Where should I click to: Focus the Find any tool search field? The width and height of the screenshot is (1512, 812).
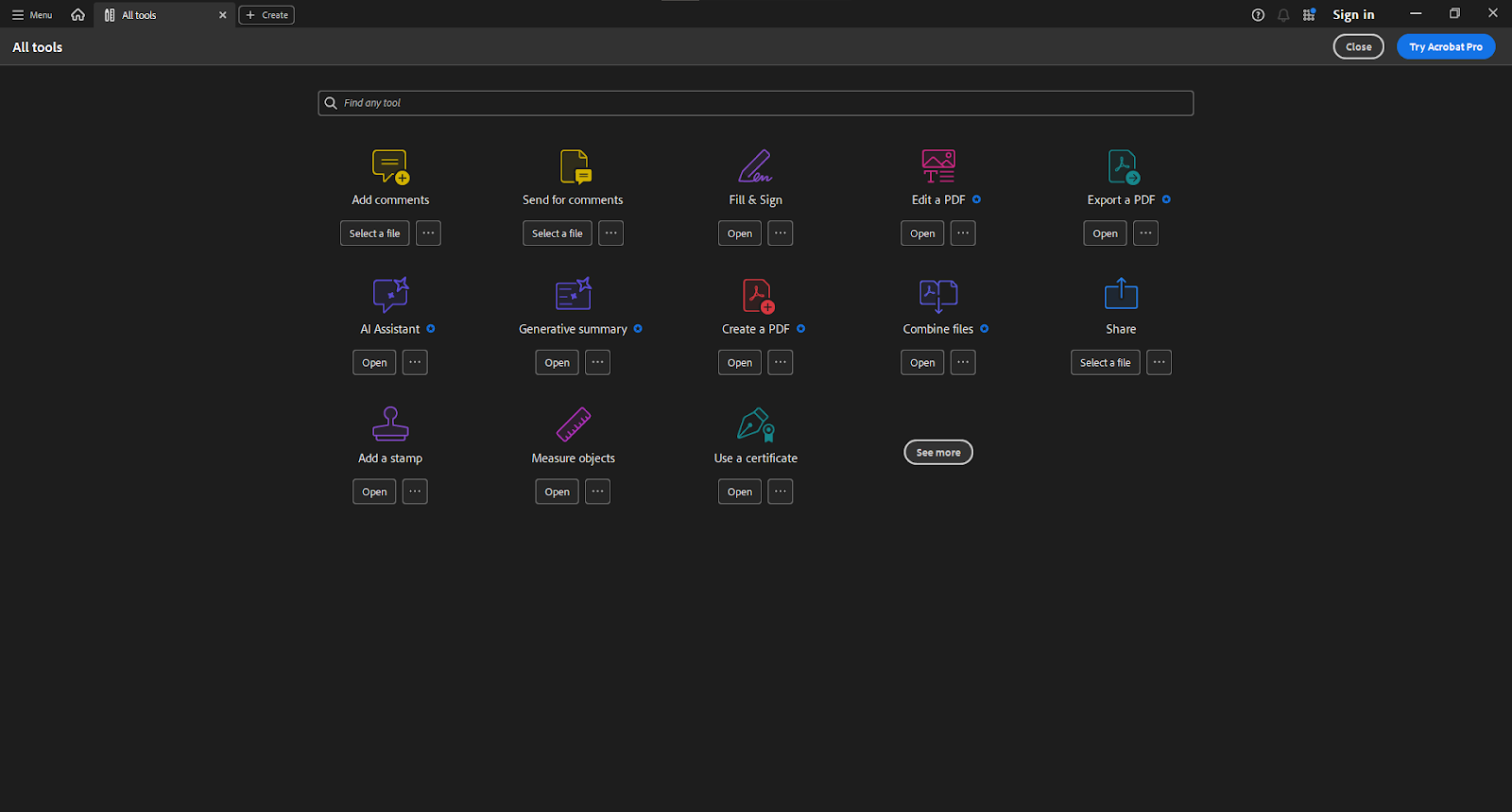coord(756,103)
